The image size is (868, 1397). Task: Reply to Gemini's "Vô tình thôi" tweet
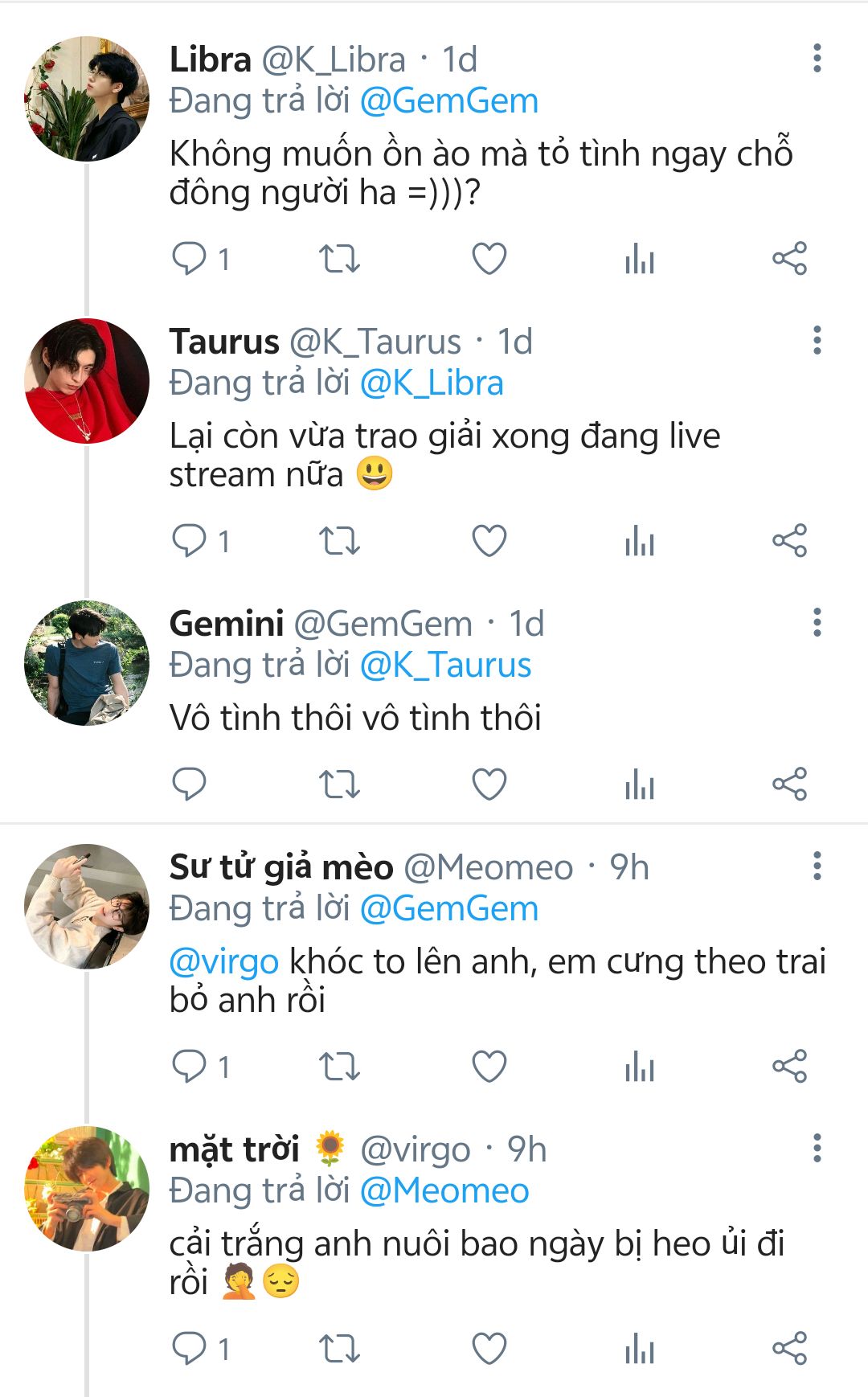(x=190, y=784)
